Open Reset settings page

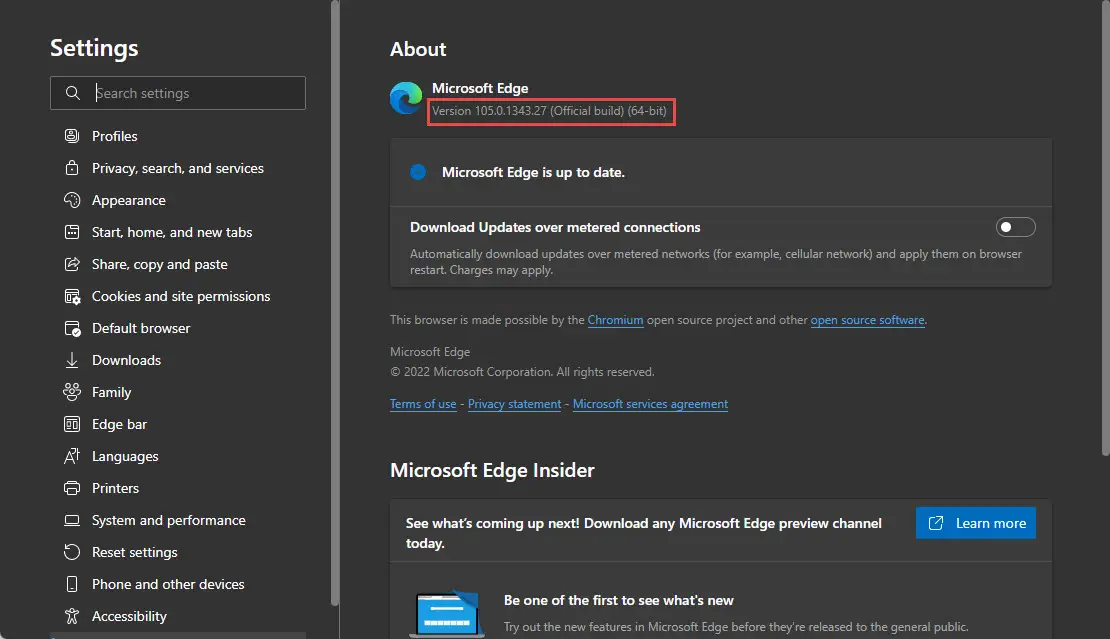(x=135, y=553)
